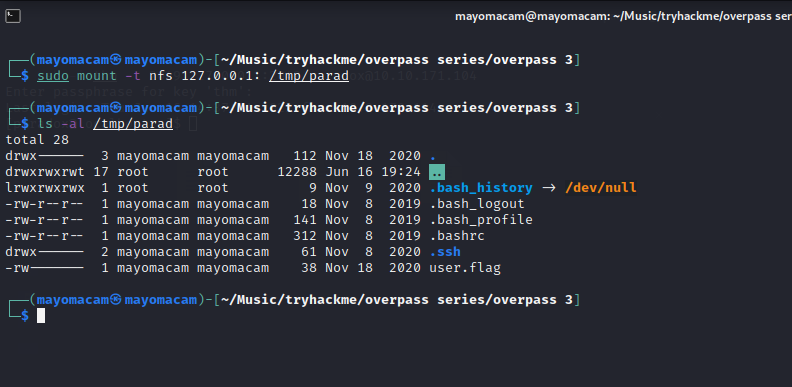
Task: Click the .bash_logout file name
Action: click(476, 204)
